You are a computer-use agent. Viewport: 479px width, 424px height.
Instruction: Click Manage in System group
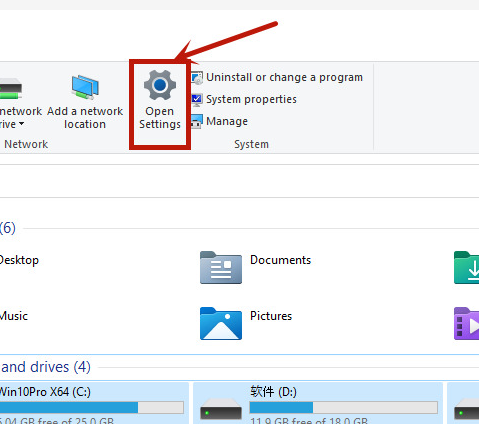coord(227,121)
